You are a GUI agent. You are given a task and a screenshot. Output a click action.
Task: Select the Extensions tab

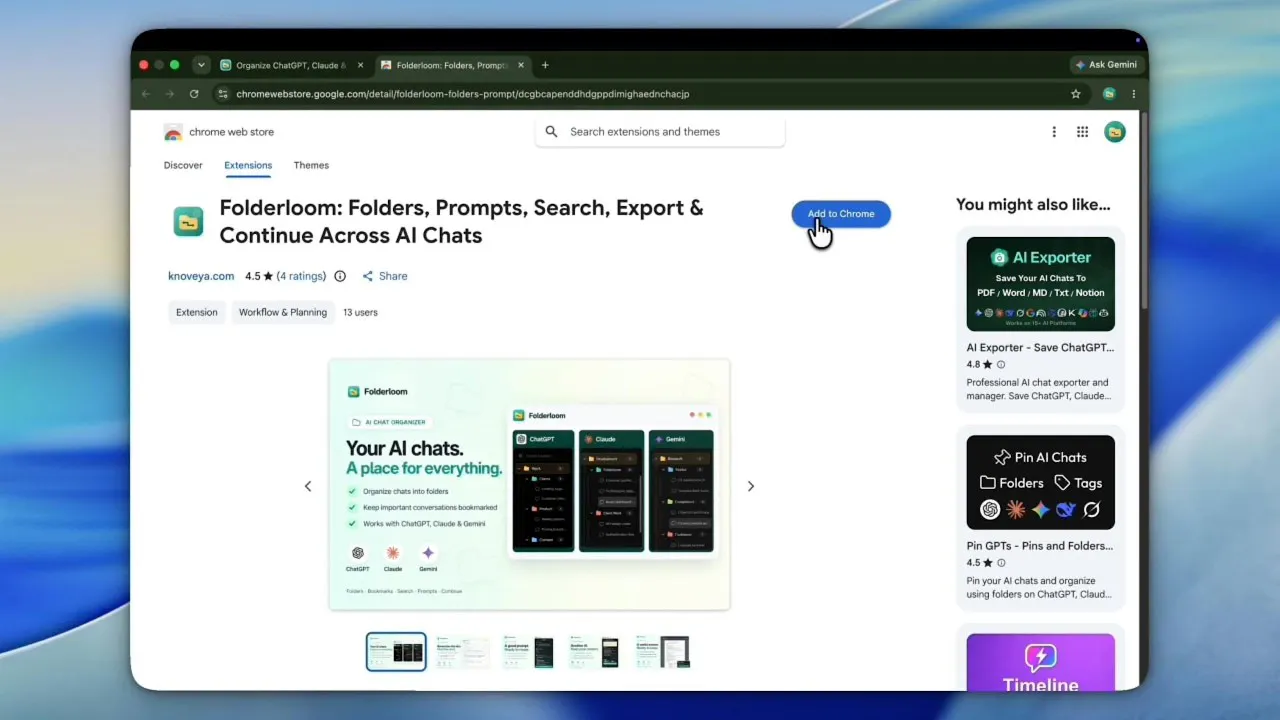[248, 165]
